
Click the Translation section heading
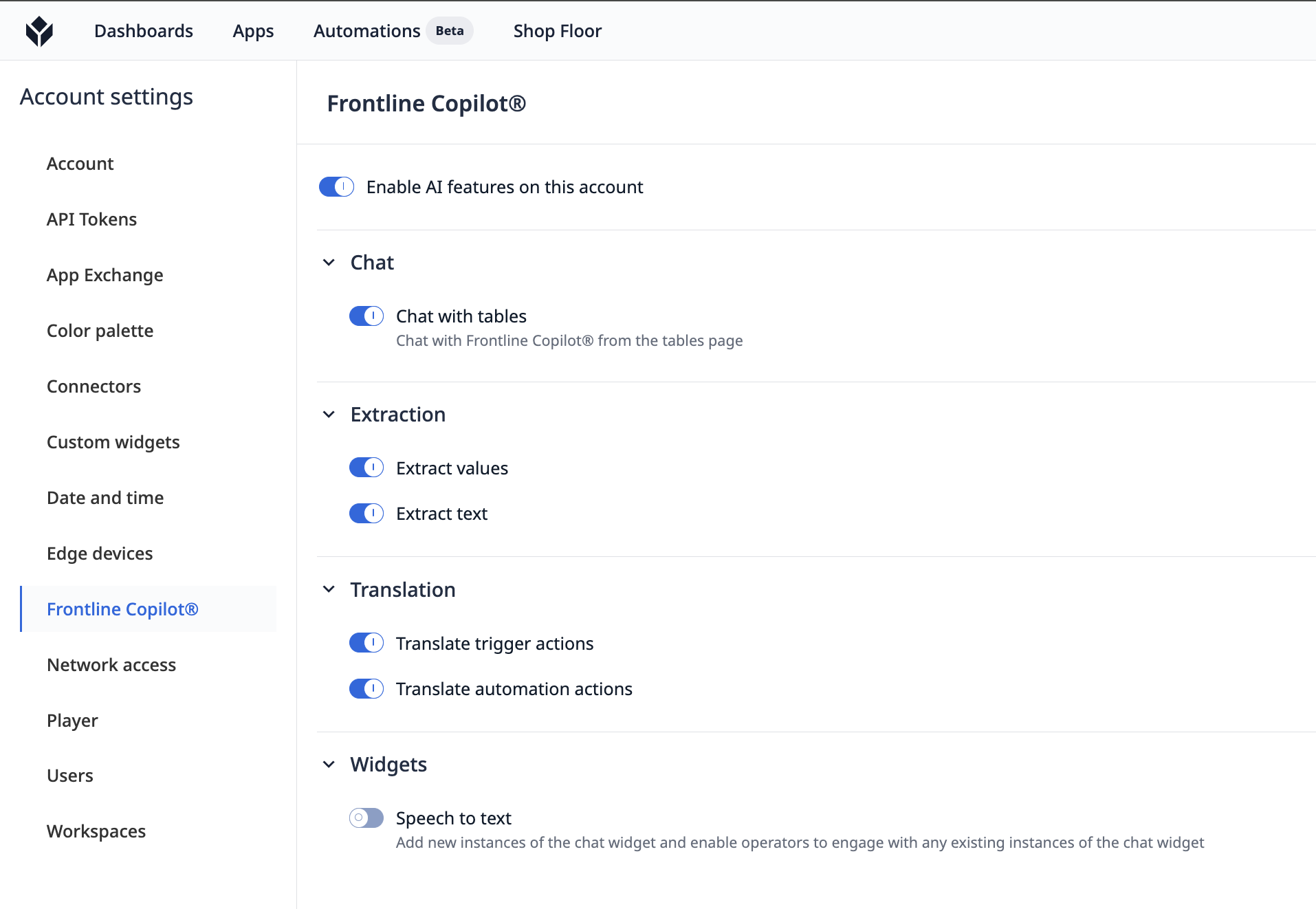[403, 590]
